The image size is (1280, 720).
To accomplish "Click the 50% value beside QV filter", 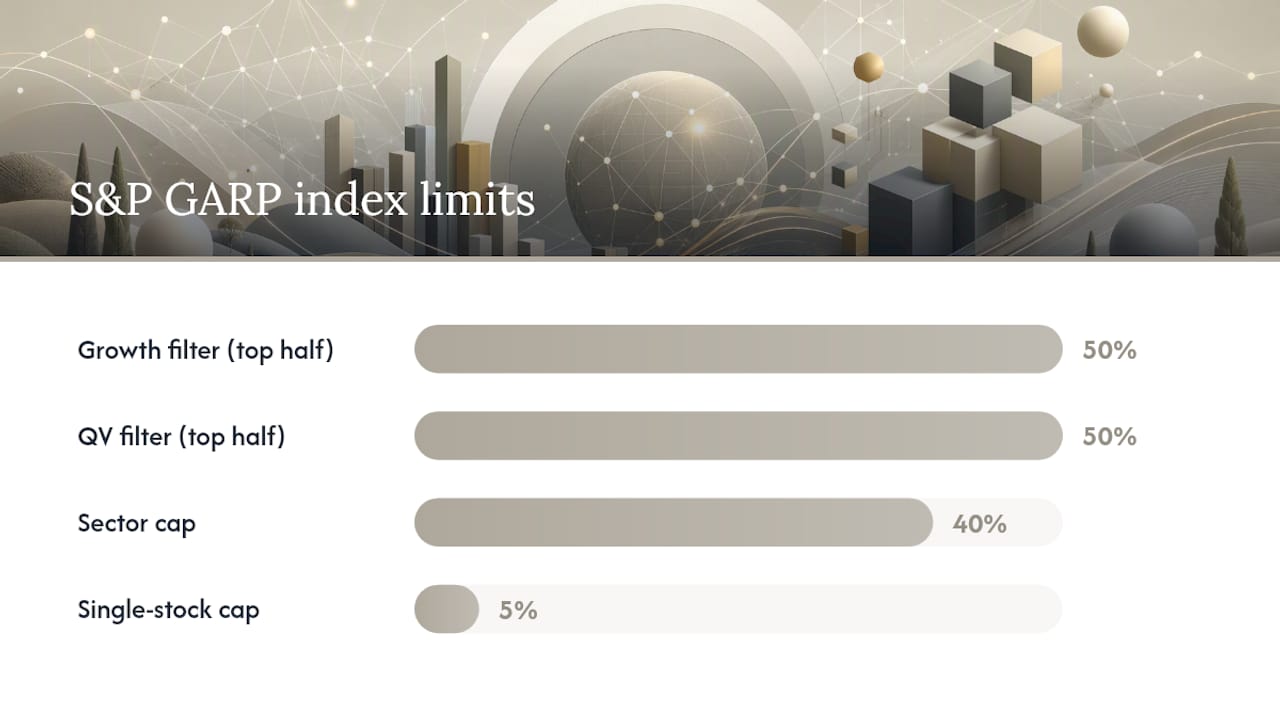I will (1110, 437).
